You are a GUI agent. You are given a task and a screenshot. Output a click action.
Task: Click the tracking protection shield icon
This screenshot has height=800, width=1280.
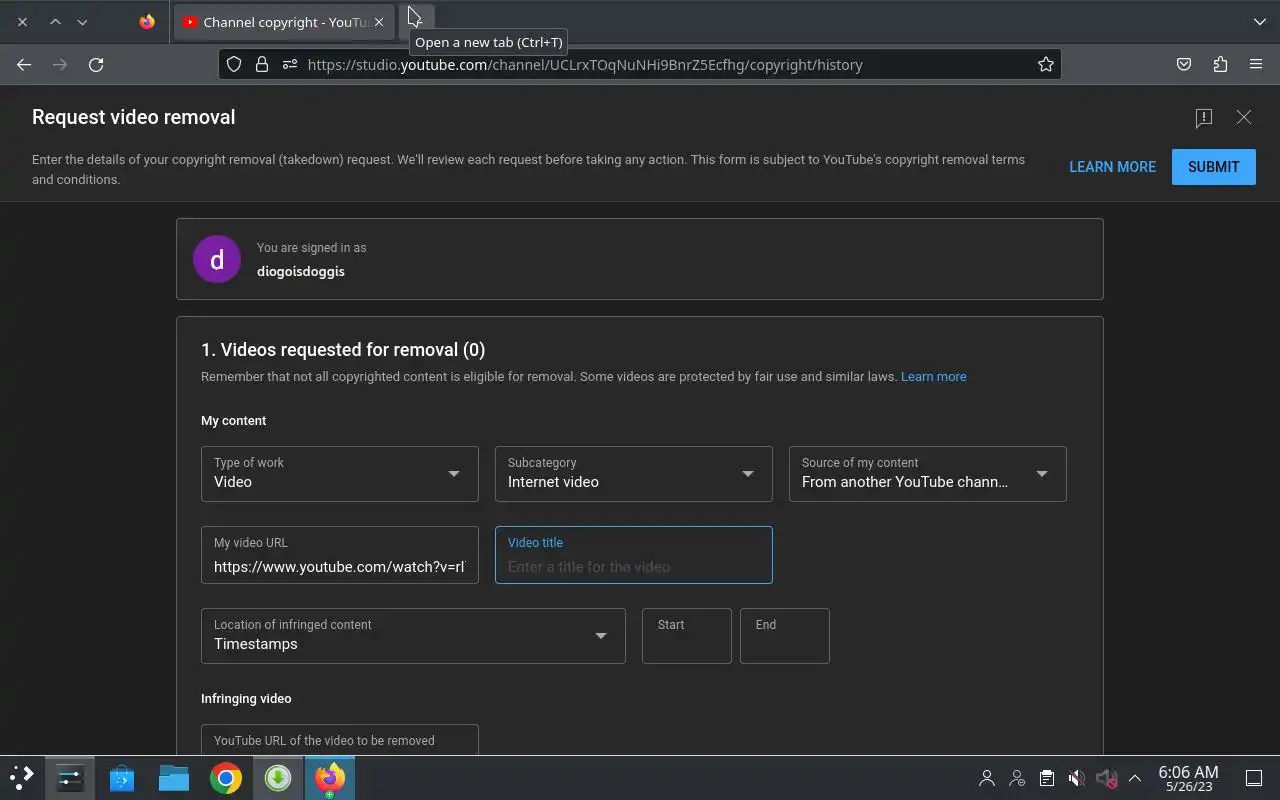click(x=234, y=64)
